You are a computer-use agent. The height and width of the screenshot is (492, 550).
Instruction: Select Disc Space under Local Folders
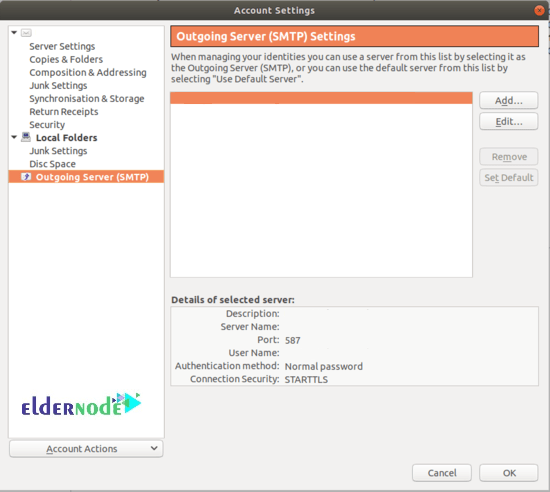[x=52, y=164]
